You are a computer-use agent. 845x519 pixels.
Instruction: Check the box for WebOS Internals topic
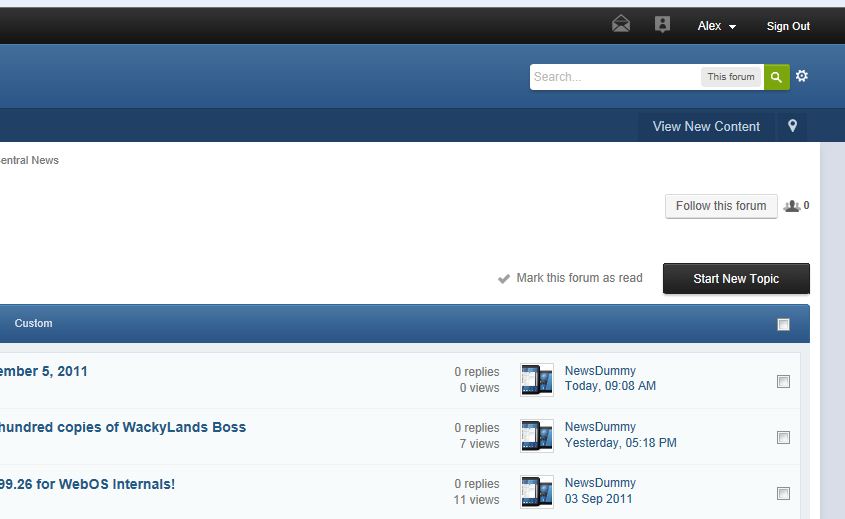(784, 494)
